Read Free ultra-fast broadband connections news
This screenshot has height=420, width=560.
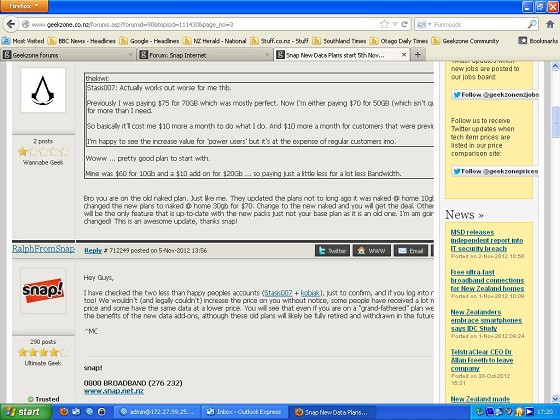(487, 280)
